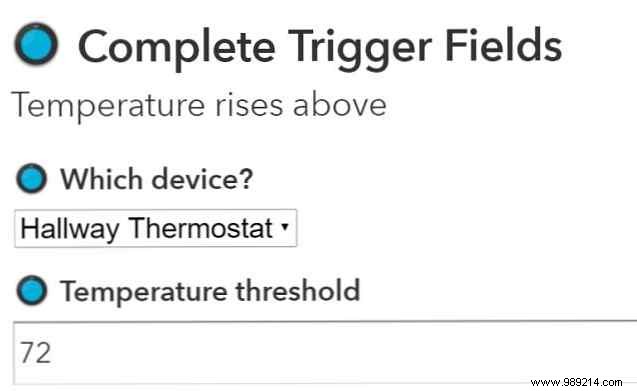Click the word Hallway in the device selector
The width and height of the screenshot is (637, 391).
click(70, 229)
